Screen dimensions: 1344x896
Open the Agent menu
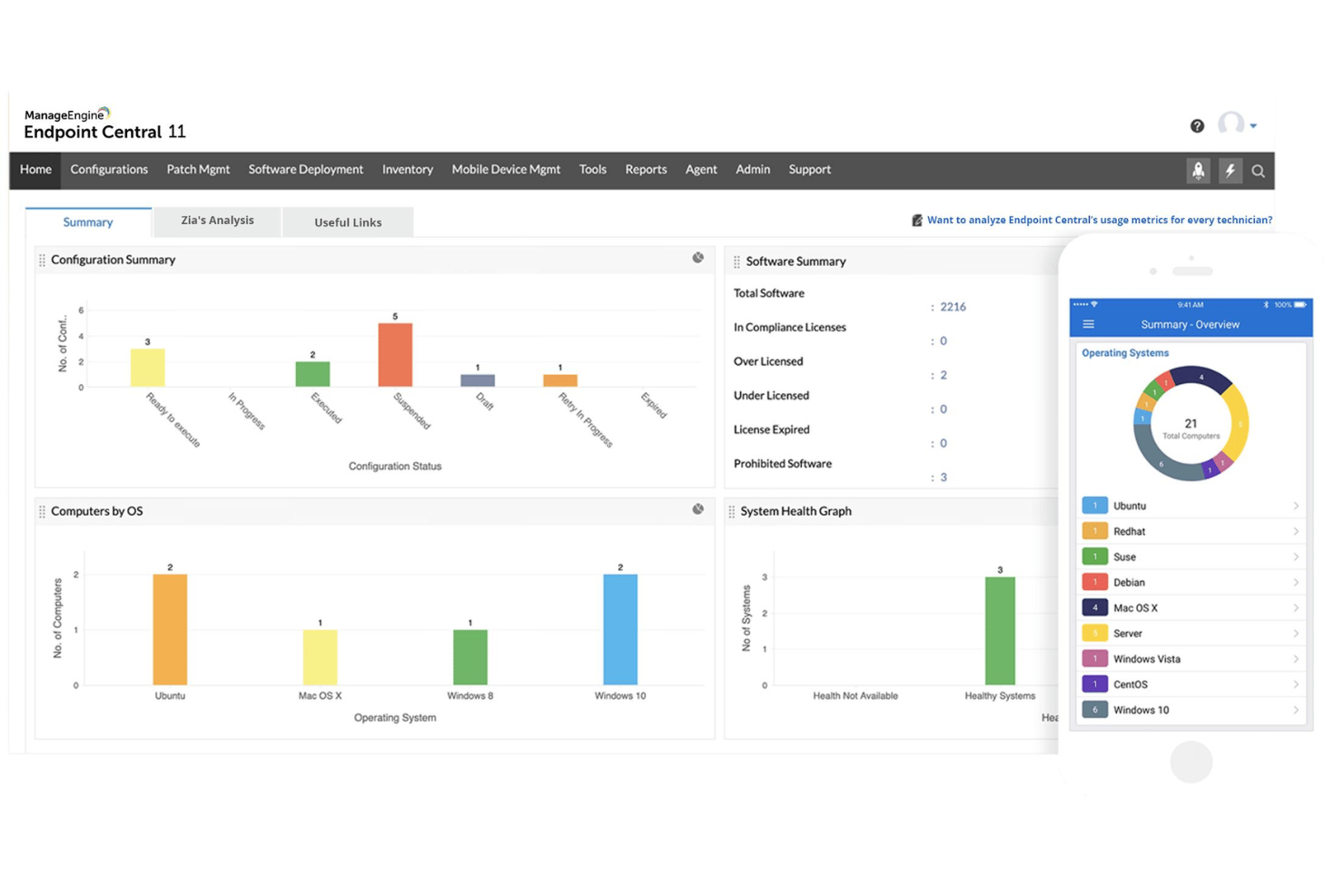click(x=701, y=170)
